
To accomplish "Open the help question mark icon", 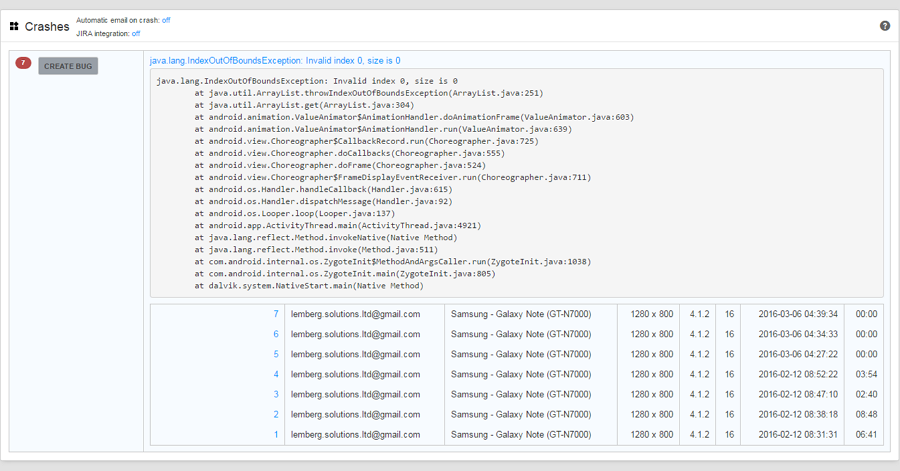I will pyautogui.click(x=885, y=26).
